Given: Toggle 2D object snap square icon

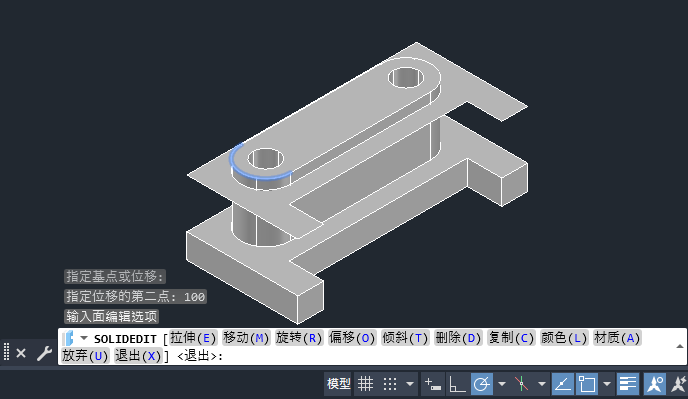Looking at the screenshot, I should [587, 385].
